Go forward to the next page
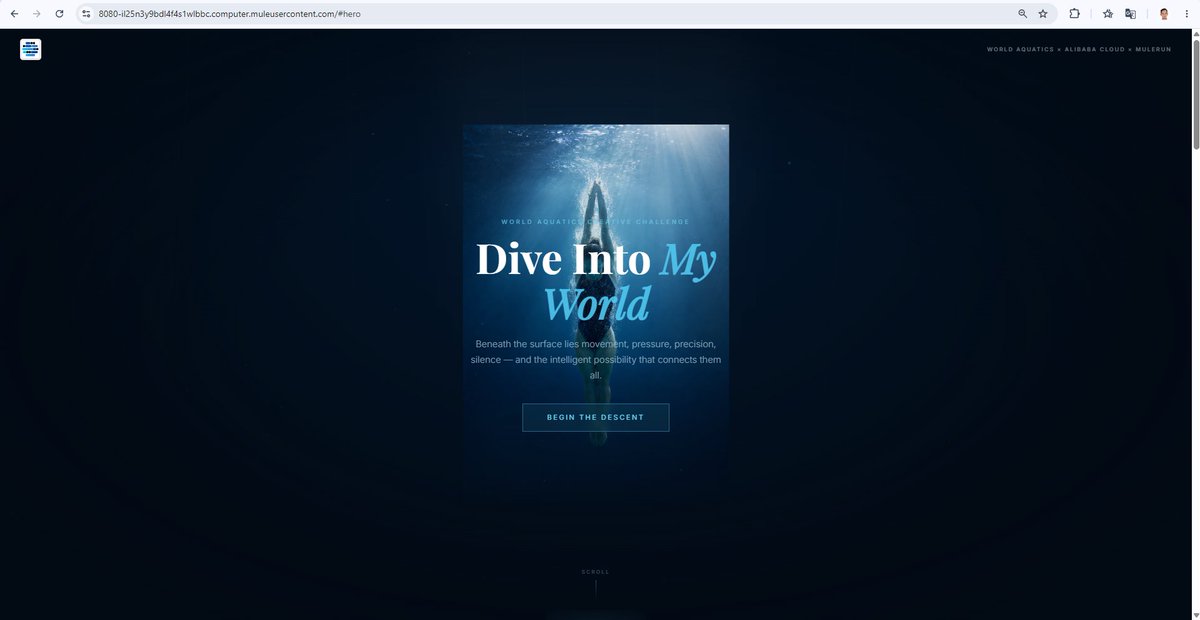The image size is (1200, 620). pos(37,14)
